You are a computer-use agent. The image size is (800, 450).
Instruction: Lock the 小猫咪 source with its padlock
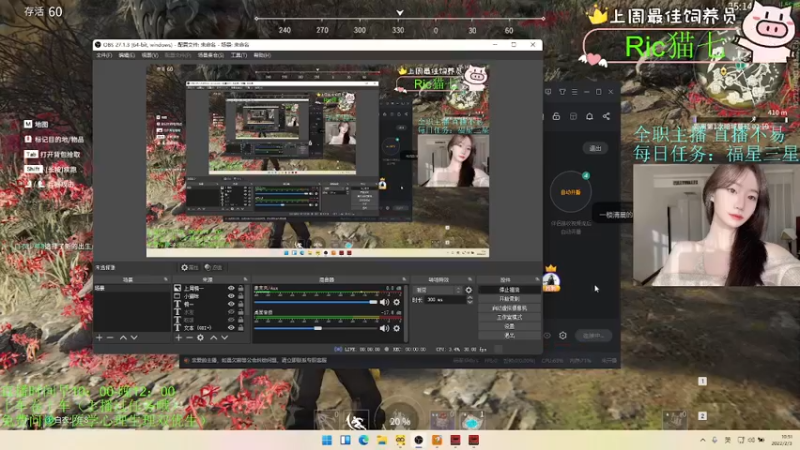(x=241, y=296)
